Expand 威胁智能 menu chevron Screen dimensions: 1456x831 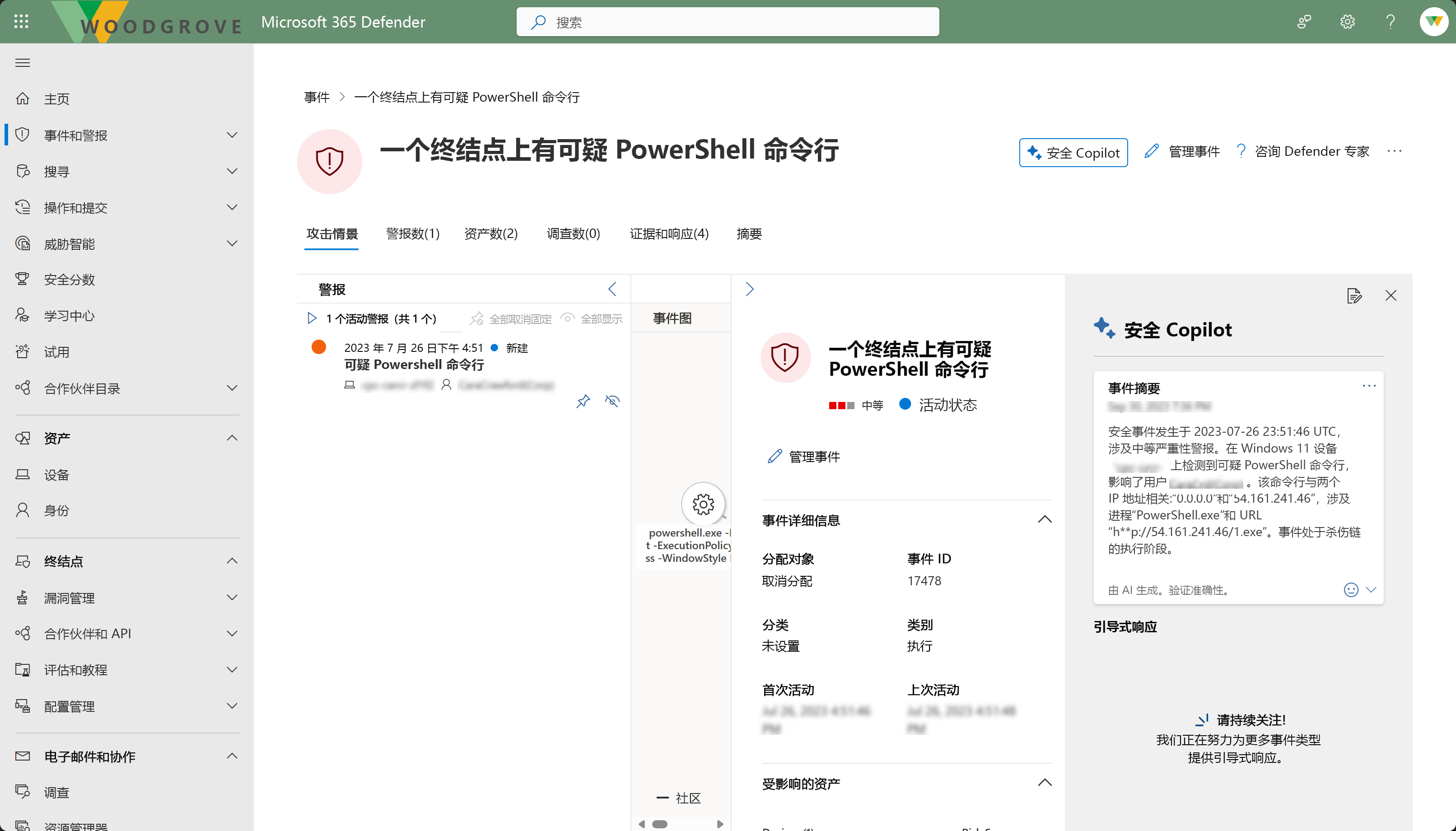click(232, 244)
